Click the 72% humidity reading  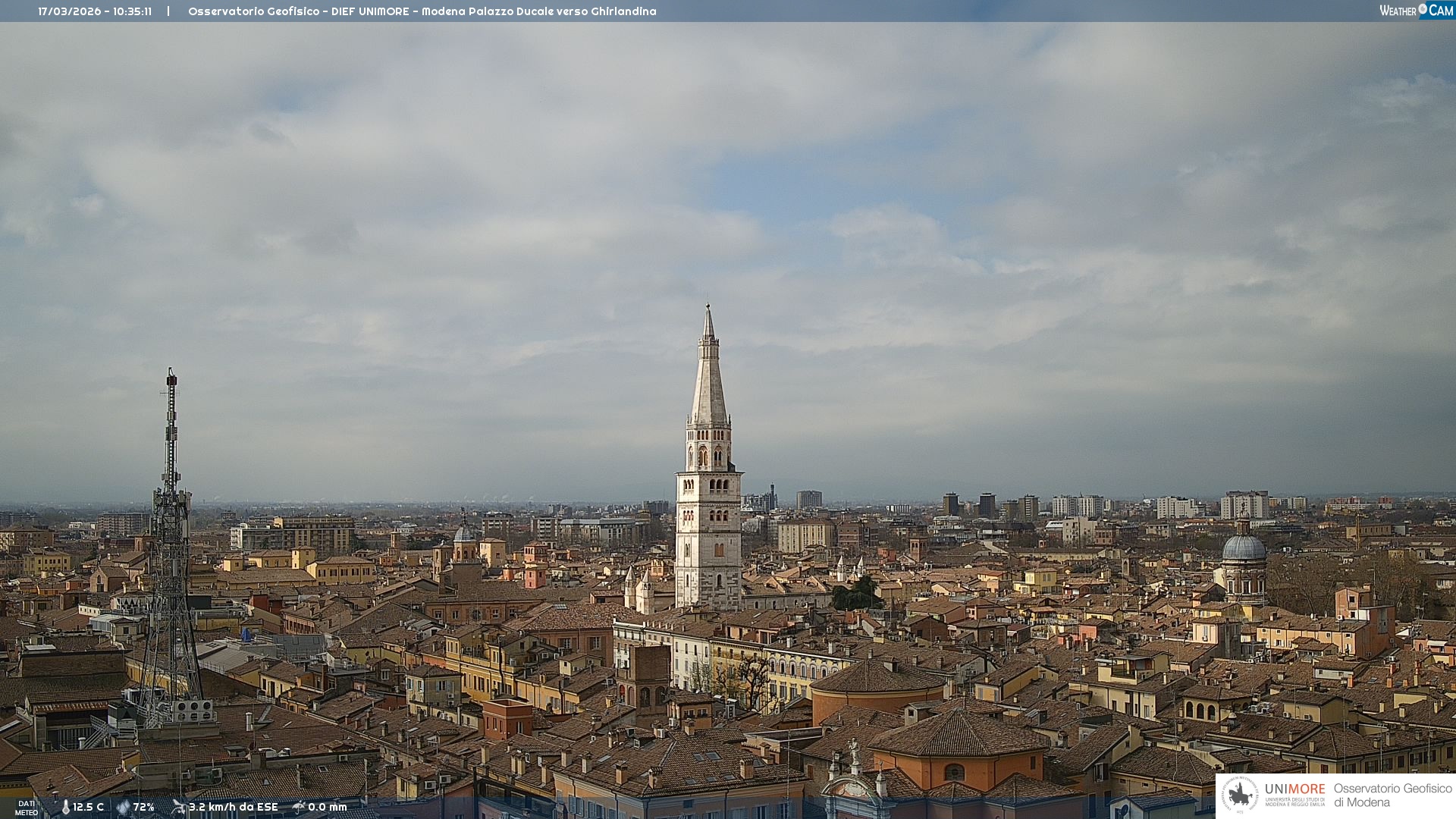(x=144, y=808)
